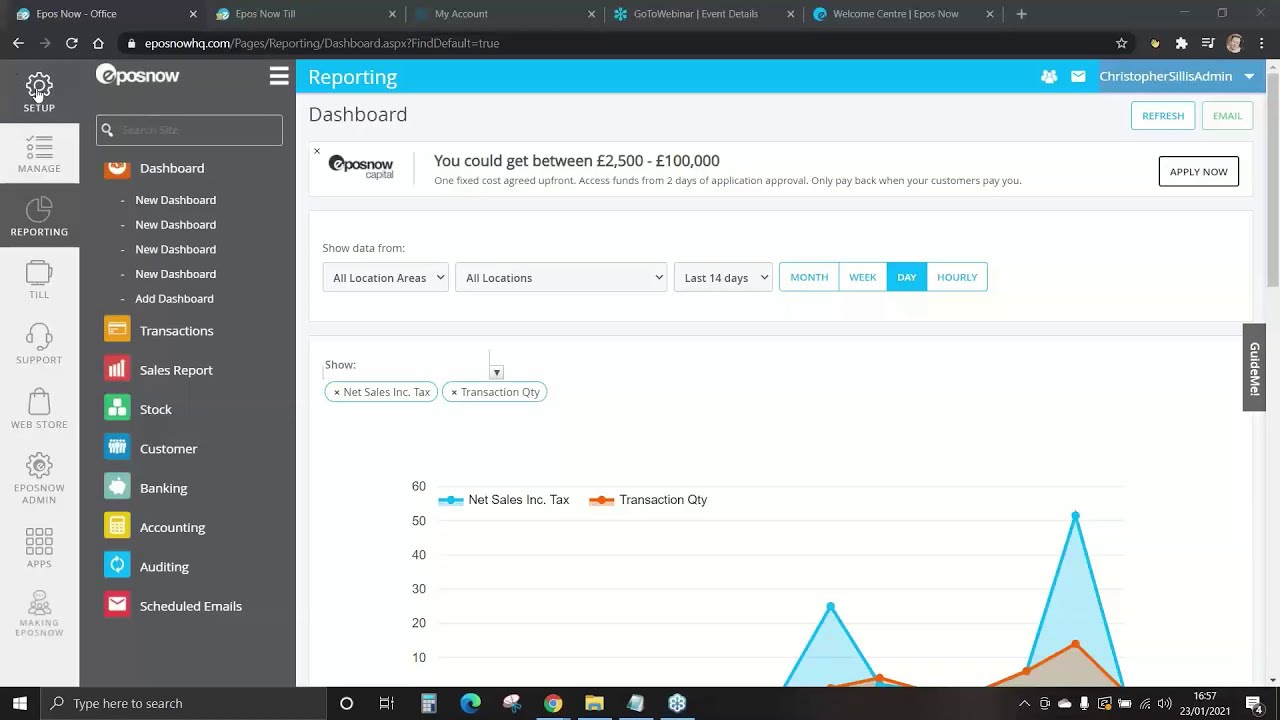Open the Chrome extensions puzzle icon
Screen dimensions: 1280x720
coord(1181,43)
